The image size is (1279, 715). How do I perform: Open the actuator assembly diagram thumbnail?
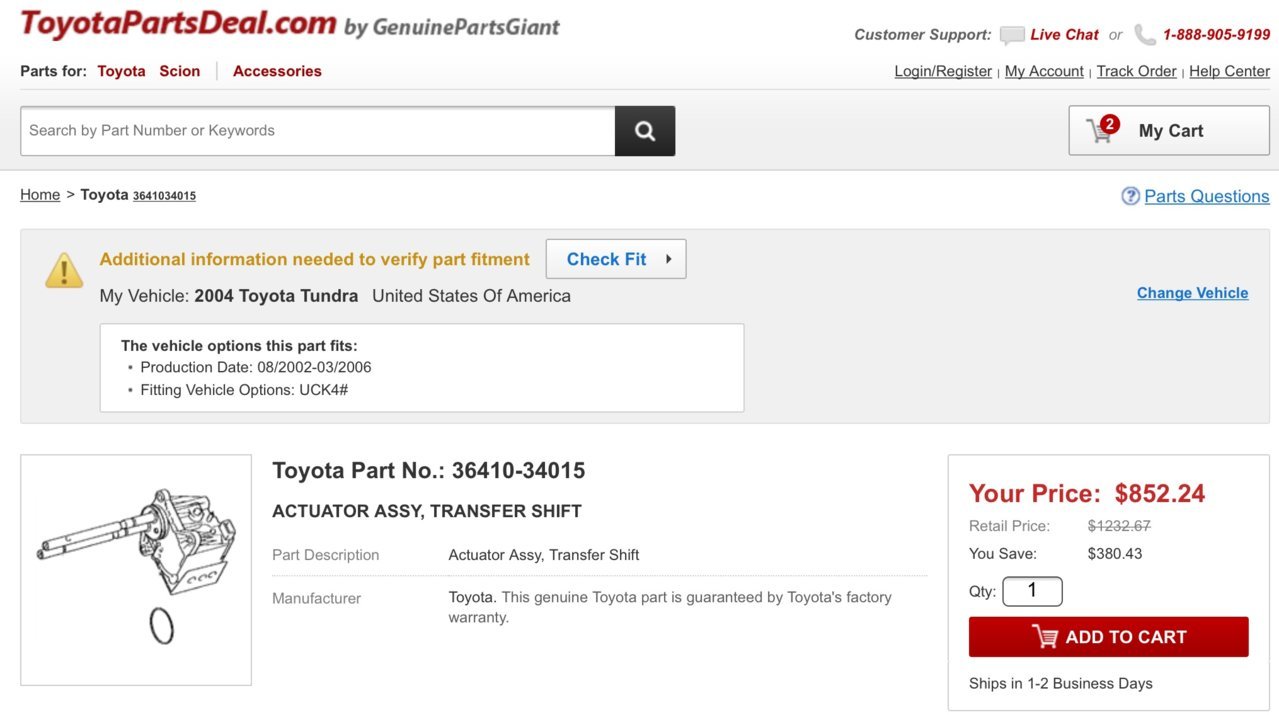click(136, 570)
